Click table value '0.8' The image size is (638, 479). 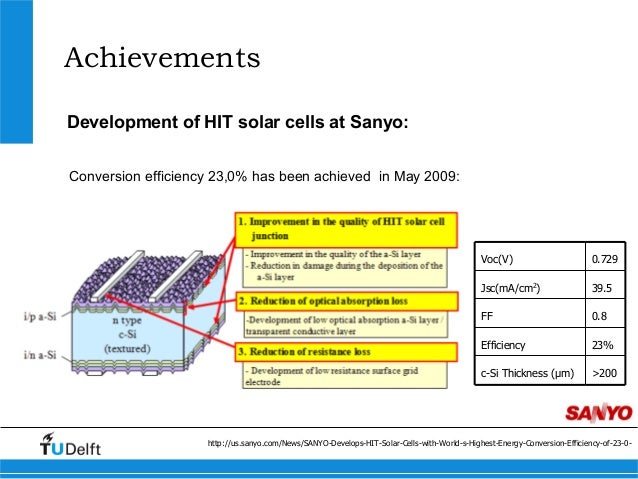[x=605, y=314]
